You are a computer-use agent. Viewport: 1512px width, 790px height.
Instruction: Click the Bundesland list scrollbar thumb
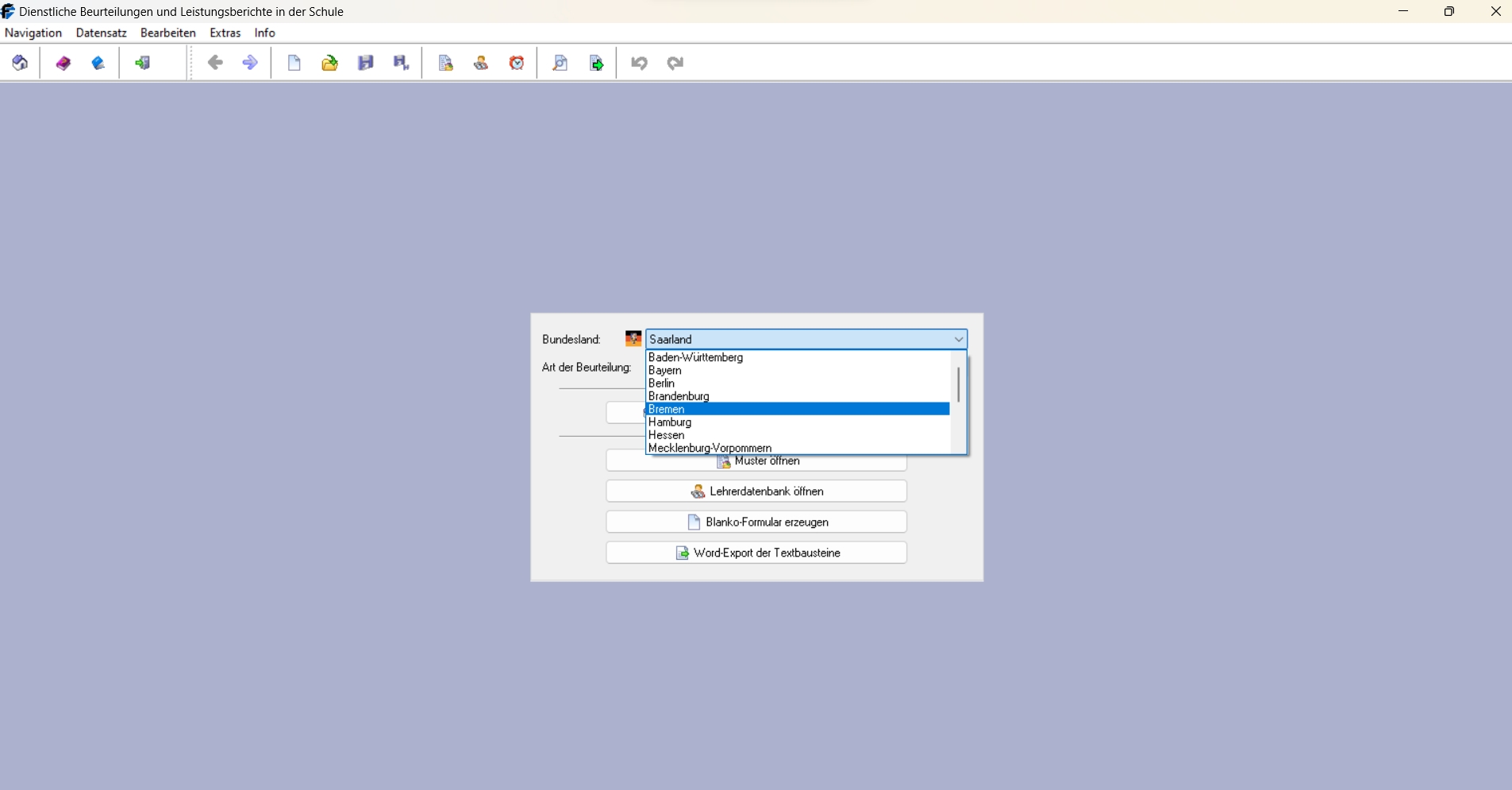tap(959, 384)
